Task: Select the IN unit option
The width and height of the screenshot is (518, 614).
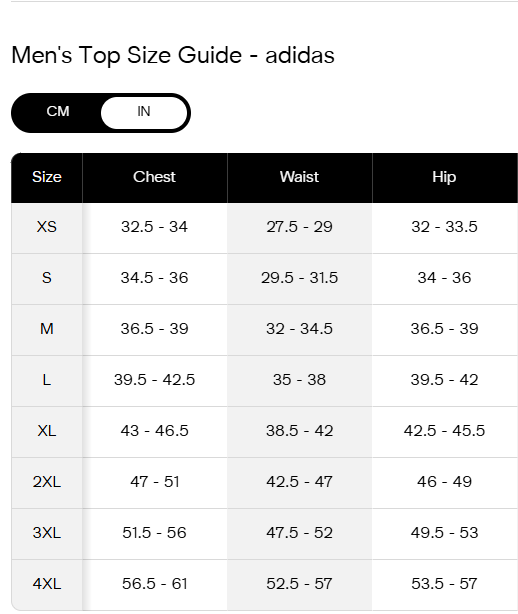Action: coord(144,112)
